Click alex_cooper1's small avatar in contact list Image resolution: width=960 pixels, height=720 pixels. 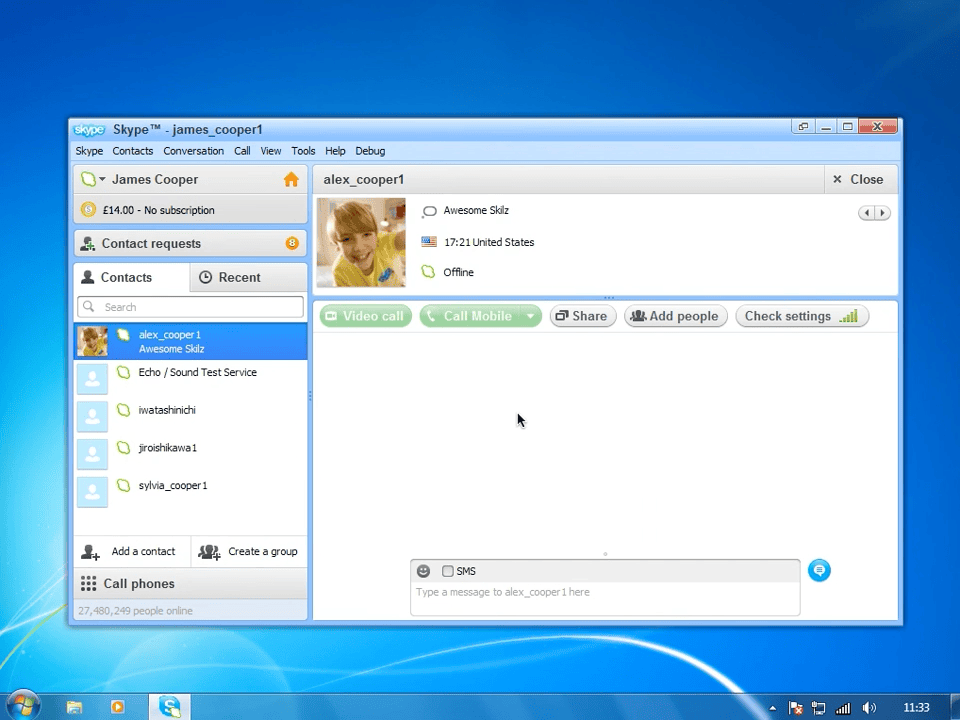point(92,342)
